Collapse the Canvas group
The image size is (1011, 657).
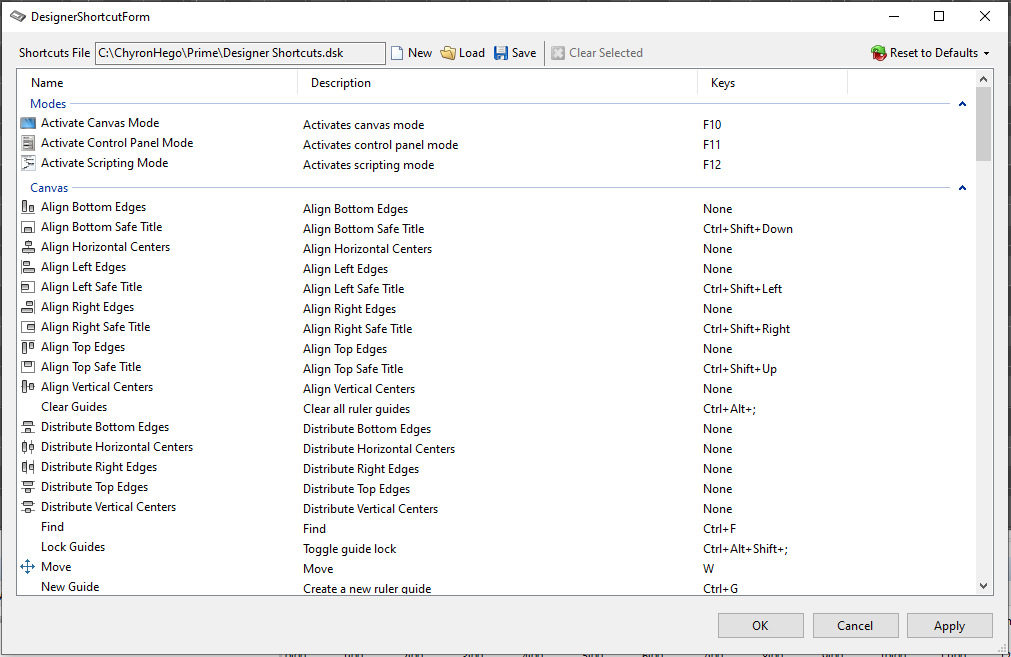(962, 188)
